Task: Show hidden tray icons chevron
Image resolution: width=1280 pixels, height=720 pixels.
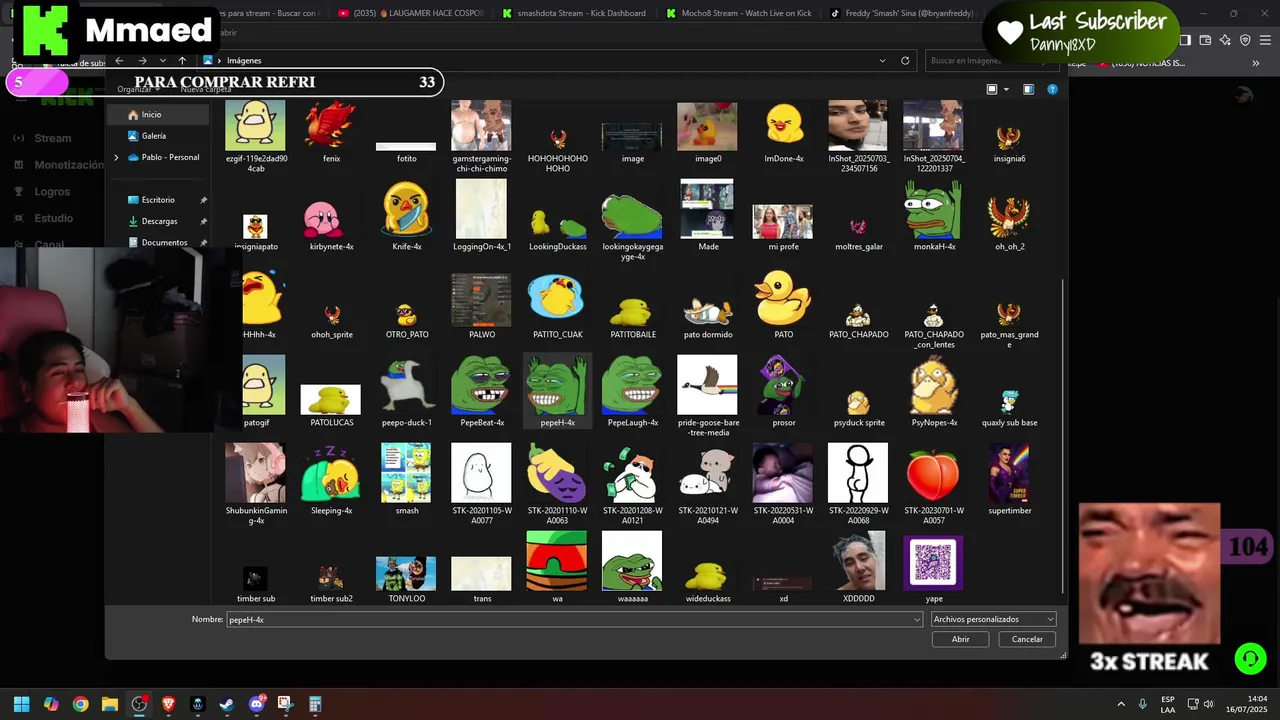Action: coord(1120,704)
